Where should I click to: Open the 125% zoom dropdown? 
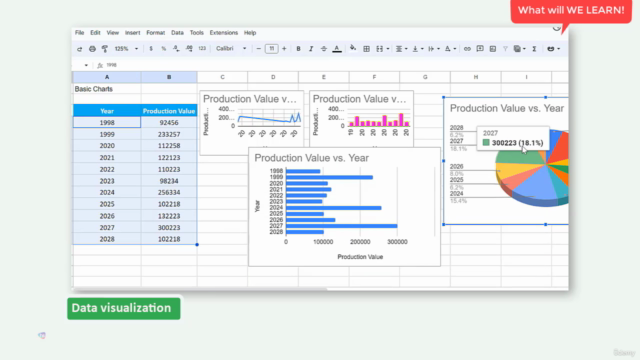(126, 49)
